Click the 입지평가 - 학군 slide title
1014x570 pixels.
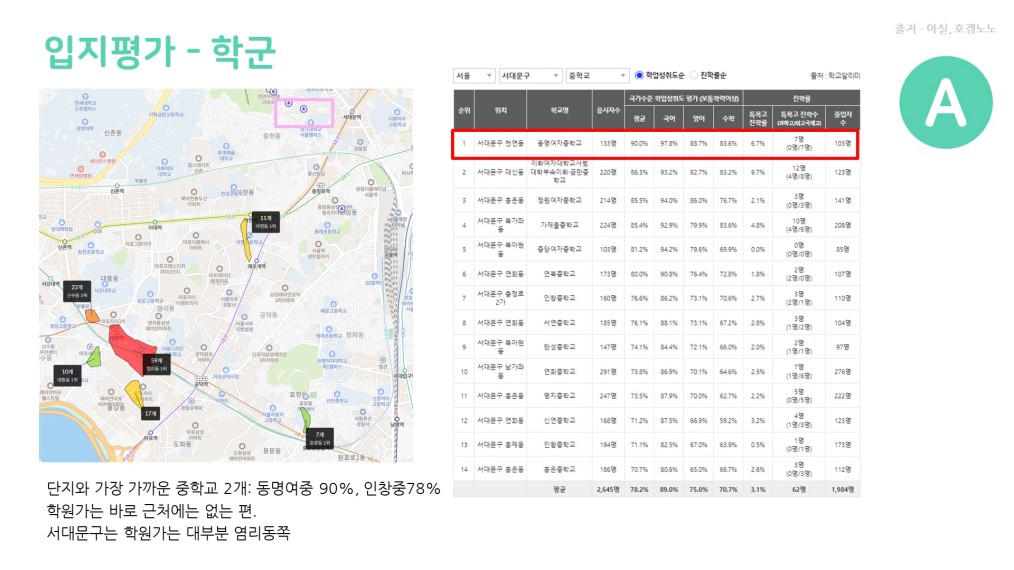(x=160, y=51)
